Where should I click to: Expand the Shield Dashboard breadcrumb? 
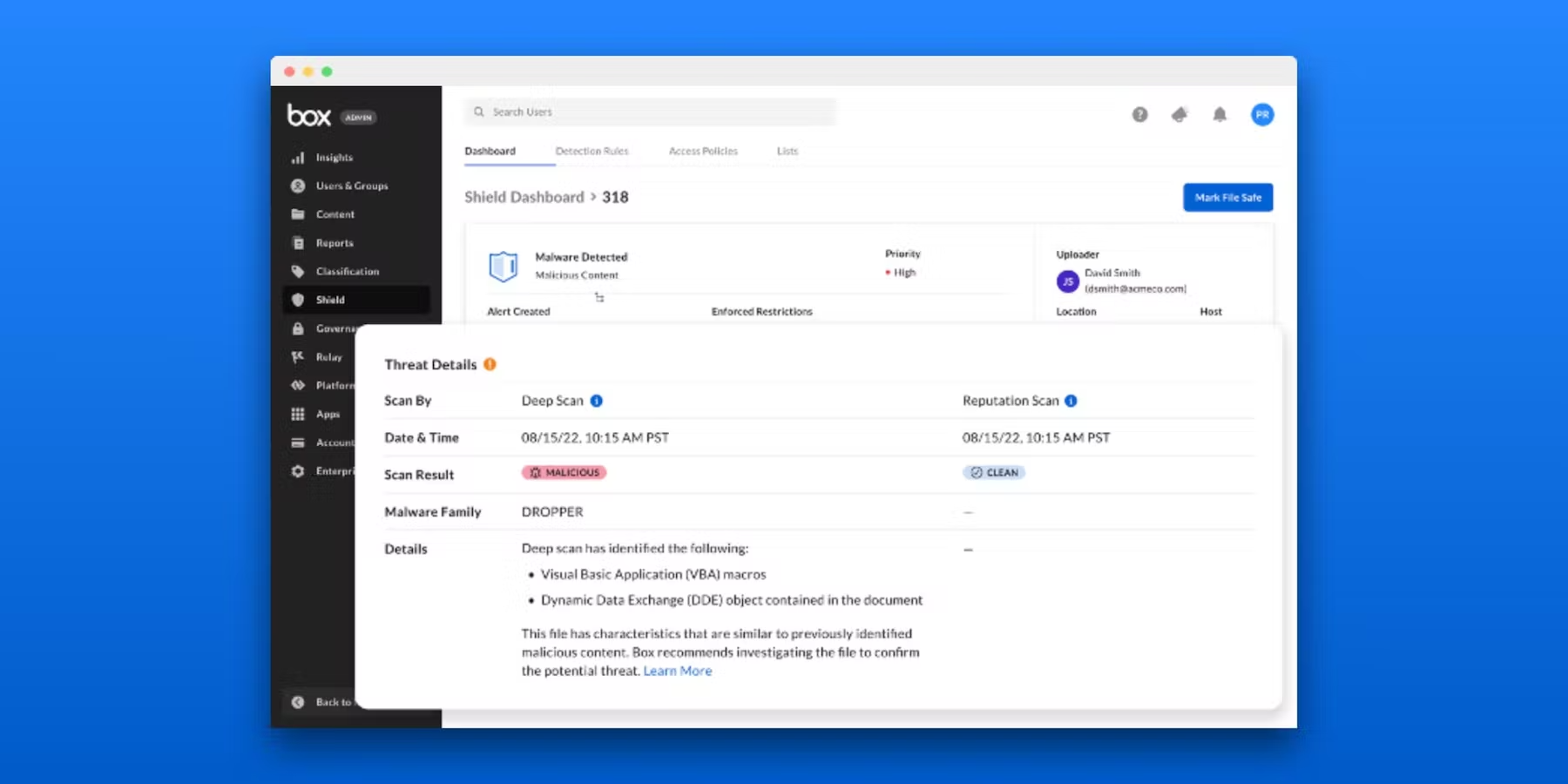tap(524, 197)
